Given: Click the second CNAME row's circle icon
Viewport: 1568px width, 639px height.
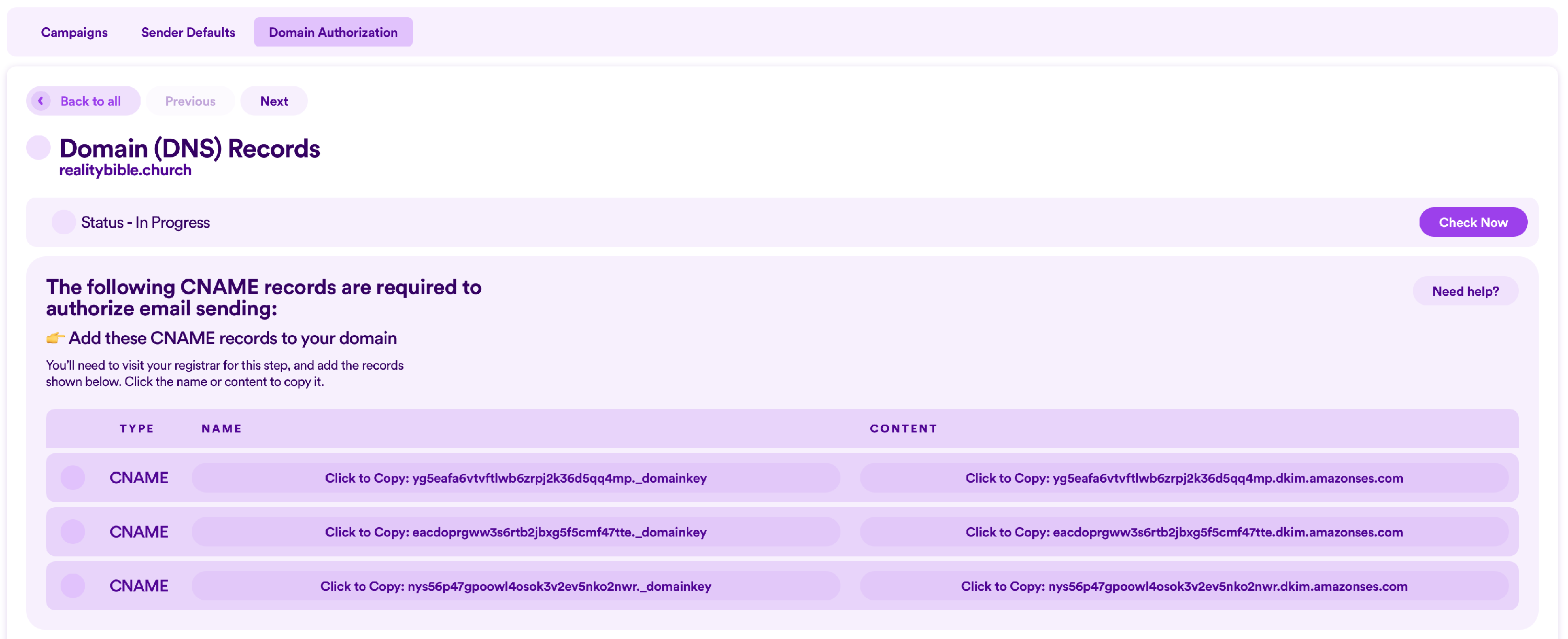Looking at the screenshot, I should pos(73,532).
